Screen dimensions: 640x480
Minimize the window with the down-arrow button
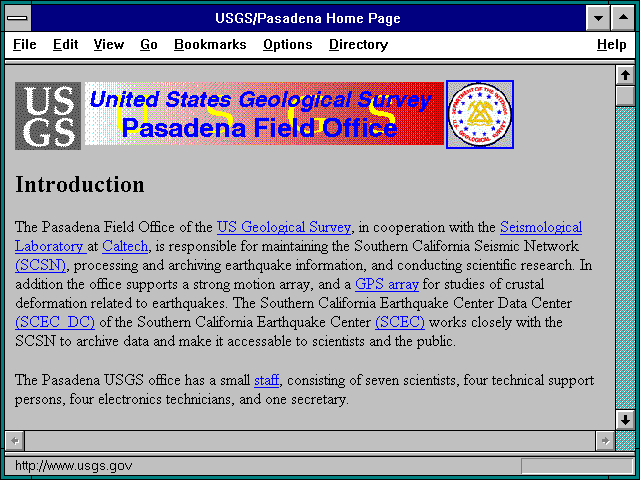598,18
